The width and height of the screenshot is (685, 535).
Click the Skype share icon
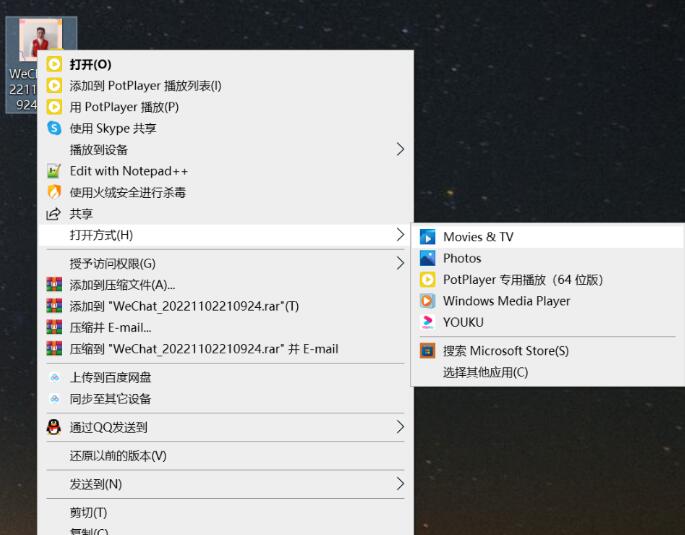point(54,128)
